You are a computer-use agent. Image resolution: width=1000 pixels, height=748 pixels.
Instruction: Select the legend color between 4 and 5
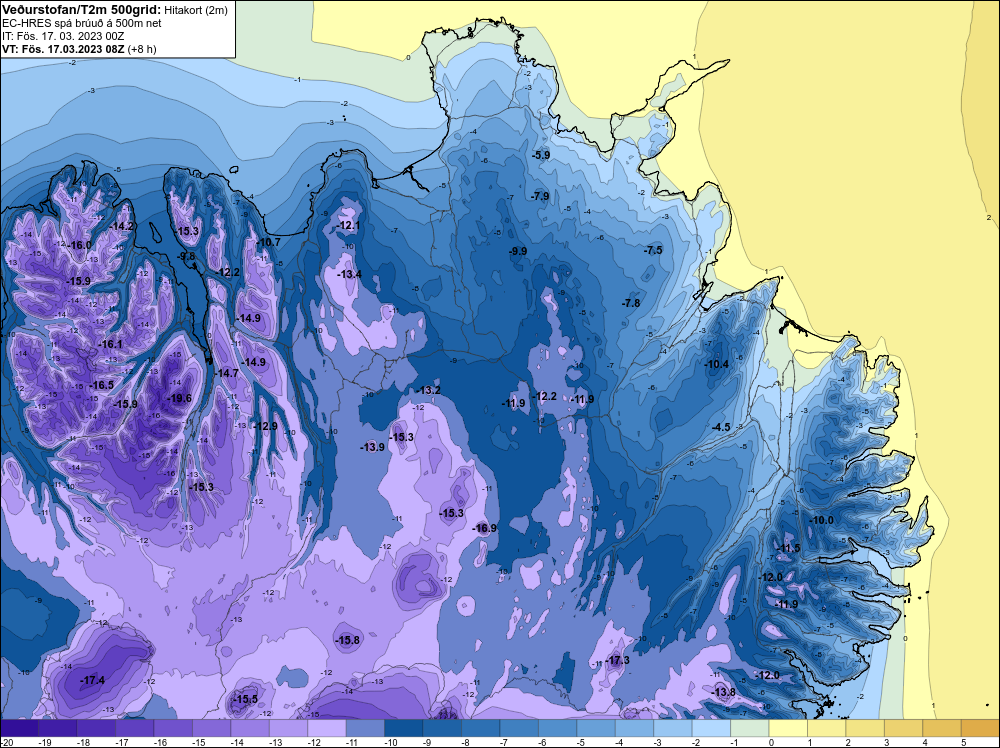pyautogui.click(x=943, y=727)
